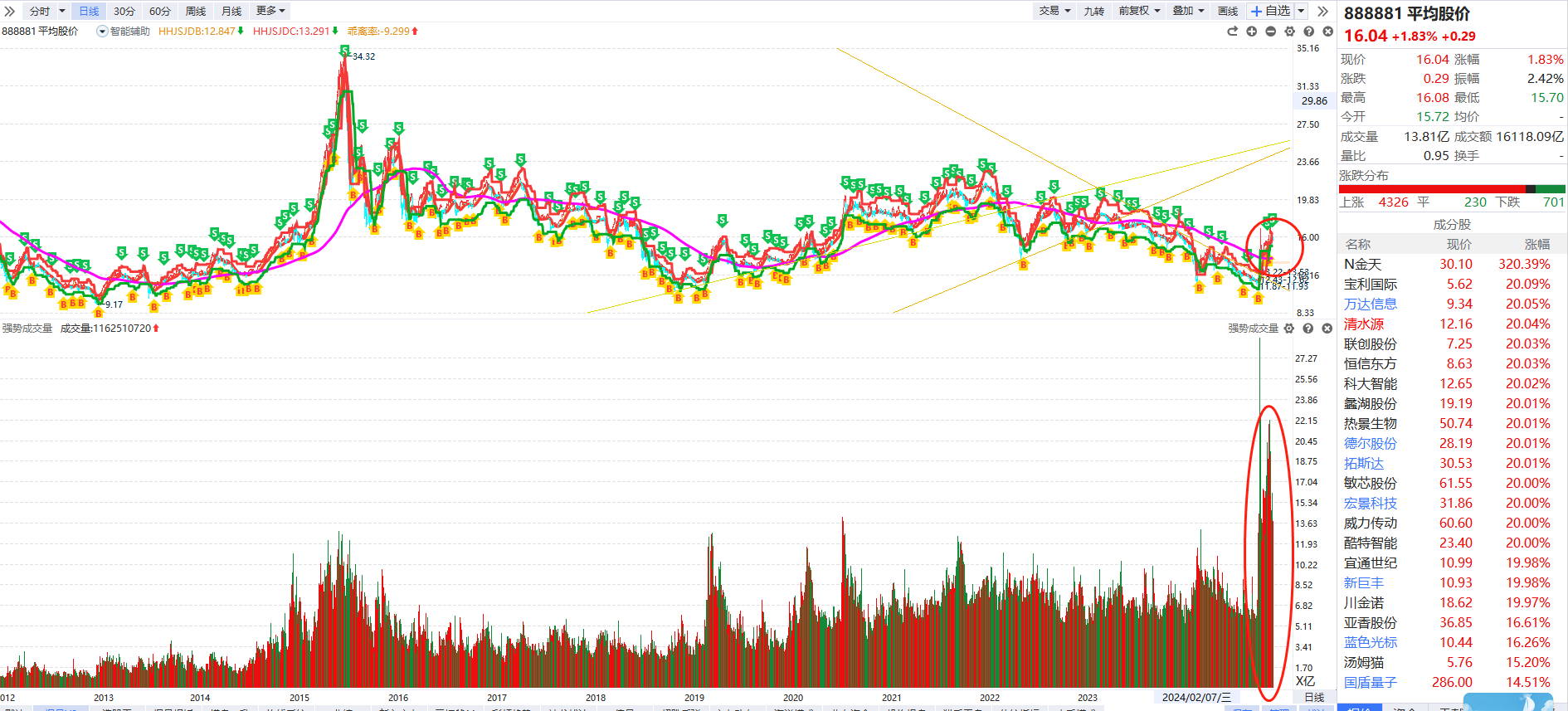Open the 叠加 overlay dropdown
Image resolution: width=1568 pixels, height=711 pixels.
point(1187,11)
